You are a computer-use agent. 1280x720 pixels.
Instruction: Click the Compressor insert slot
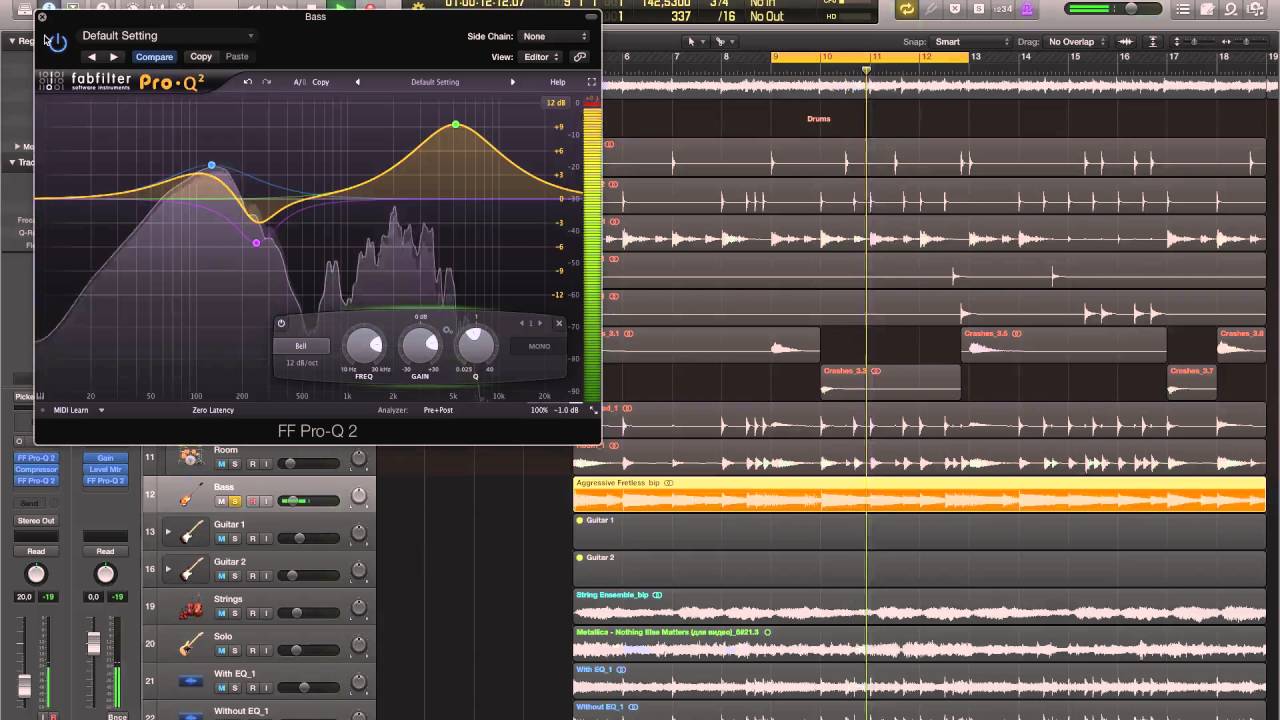tap(36, 469)
